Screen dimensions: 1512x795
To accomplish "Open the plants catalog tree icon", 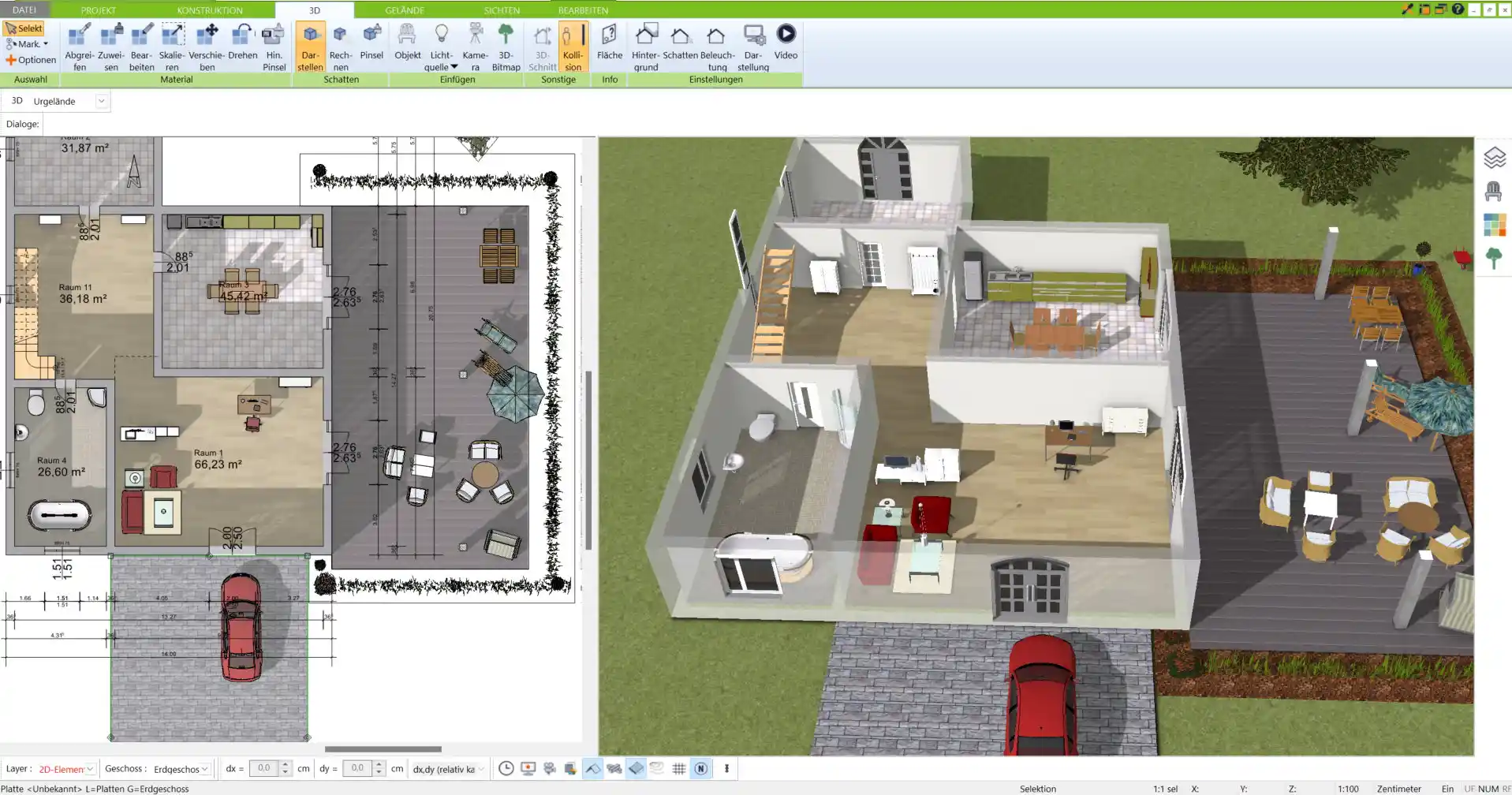I will click(1494, 258).
